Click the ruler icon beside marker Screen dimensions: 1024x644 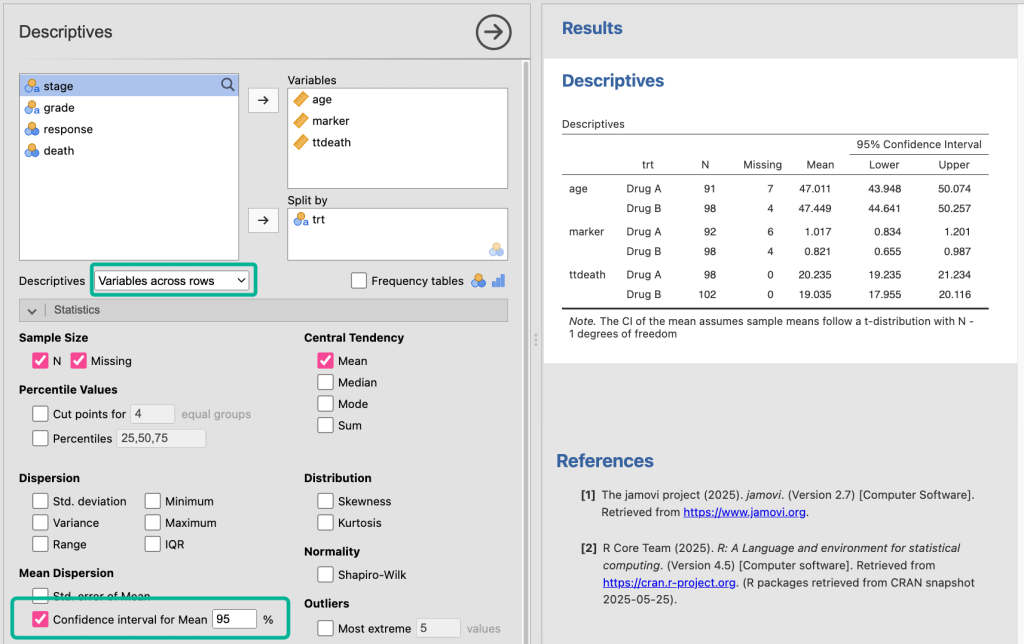pyautogui.click(x=300, y=121)
